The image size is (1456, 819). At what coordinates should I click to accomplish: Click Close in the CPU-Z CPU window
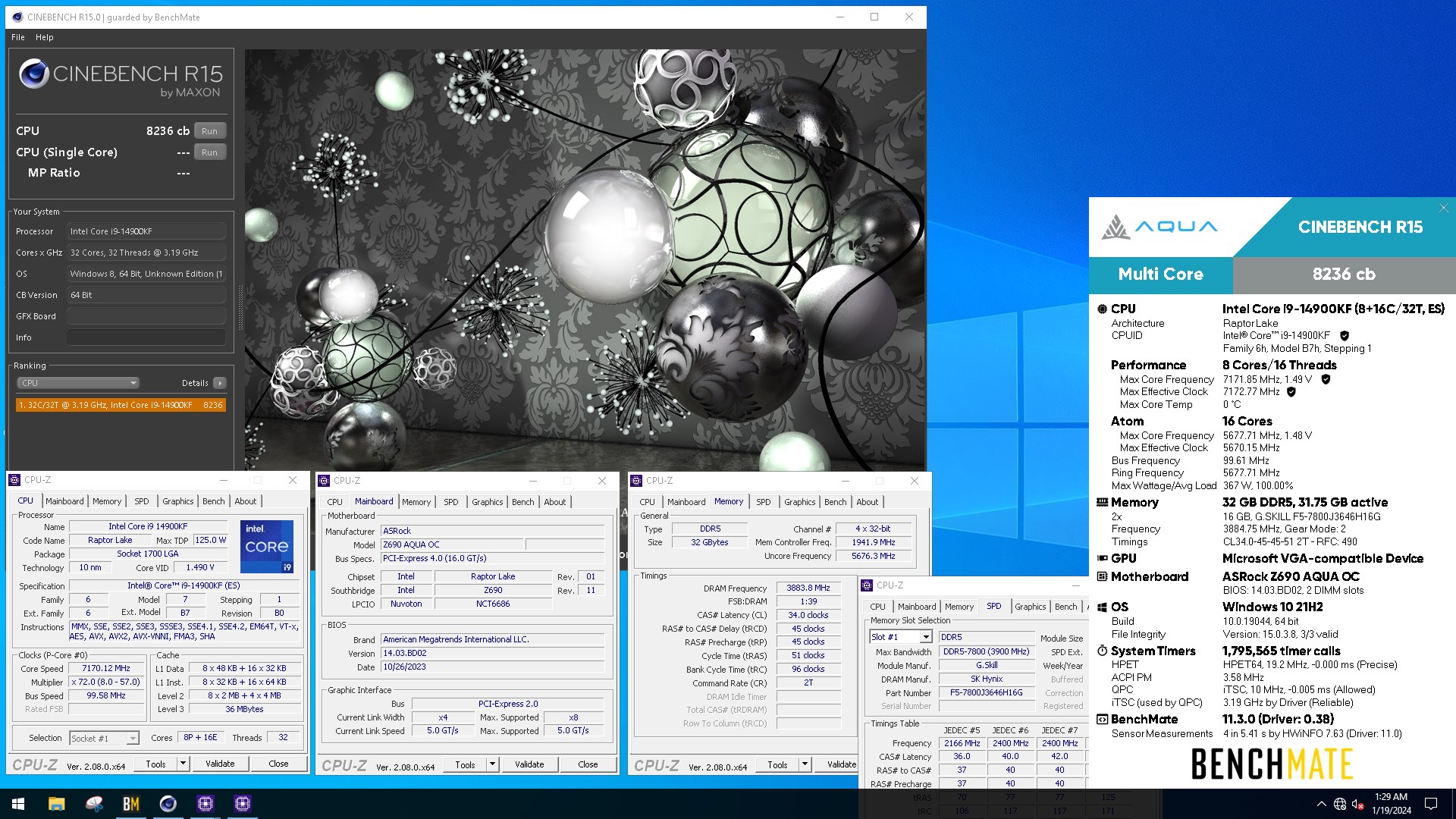pos(278,764)
